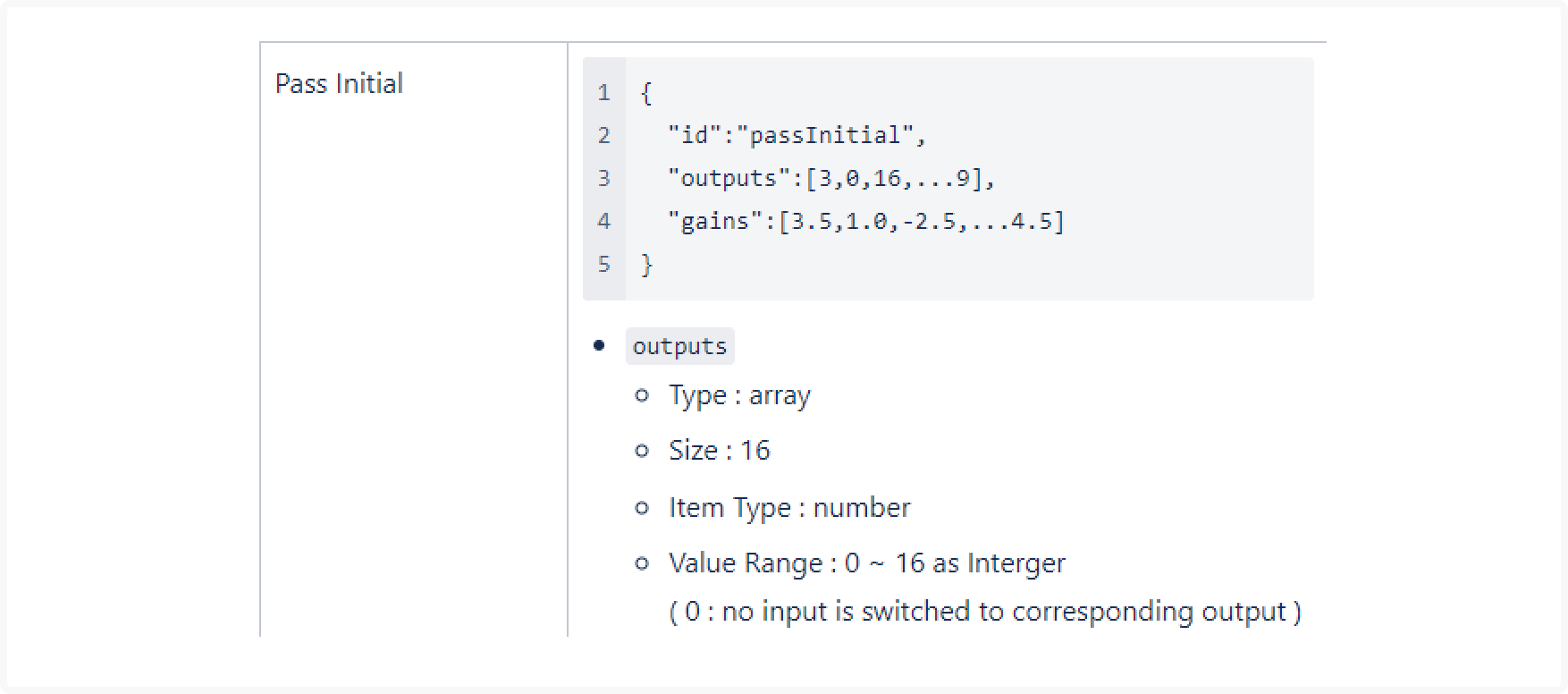The image size is (1568, 694).
Task: Select line number 1 in the code block
Action: pyautogui.click(x=604, y=92)
